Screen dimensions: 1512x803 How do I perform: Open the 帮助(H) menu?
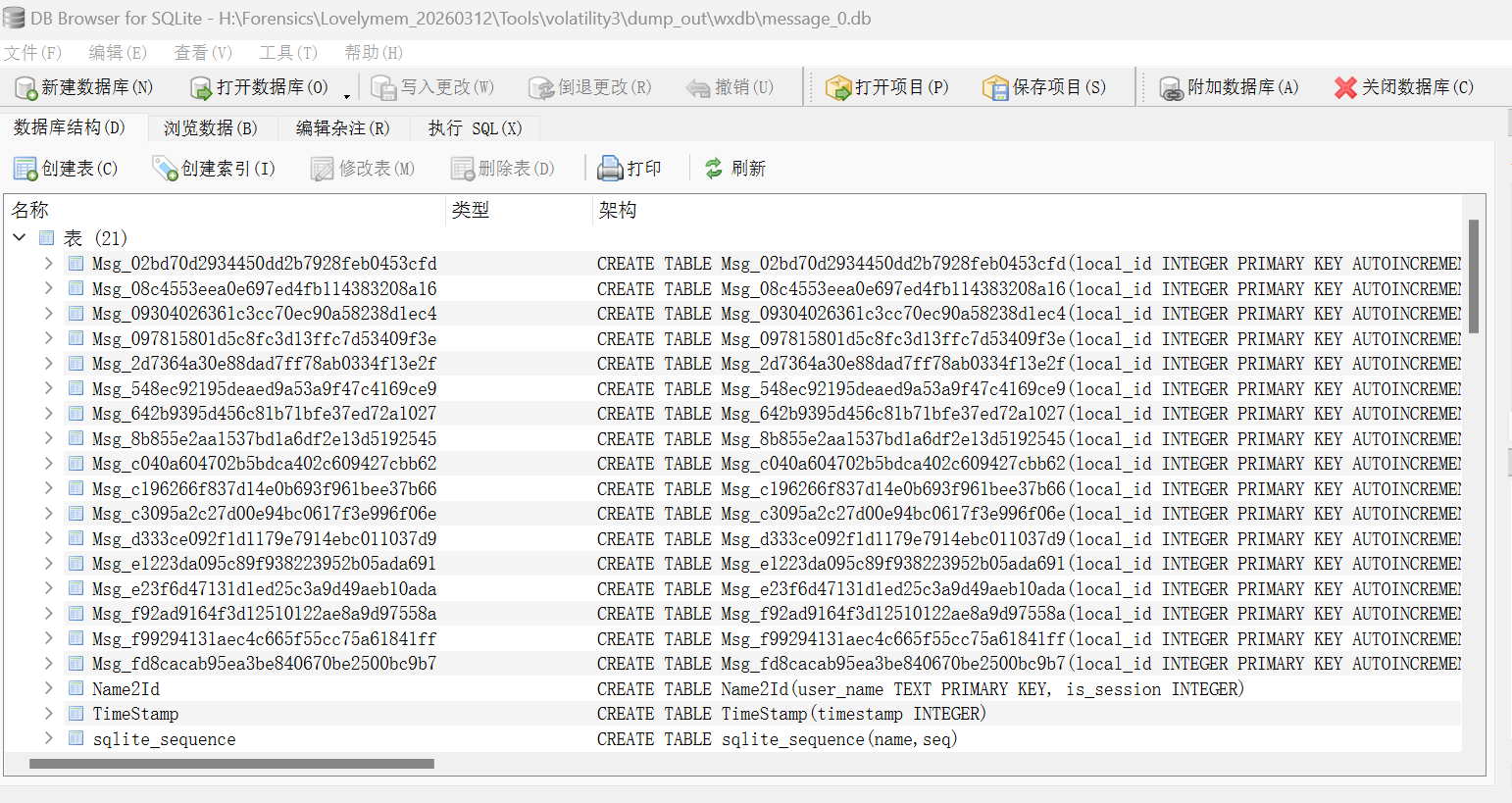click(x=374, y=53)
